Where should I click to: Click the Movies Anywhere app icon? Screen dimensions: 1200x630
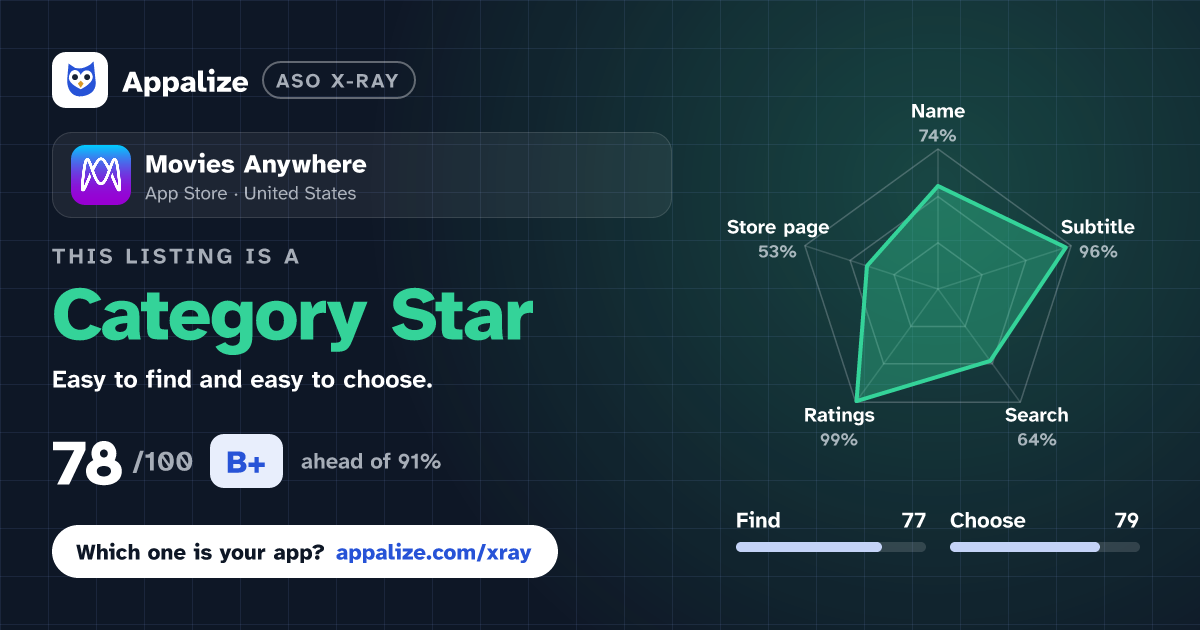coord(100,175)
